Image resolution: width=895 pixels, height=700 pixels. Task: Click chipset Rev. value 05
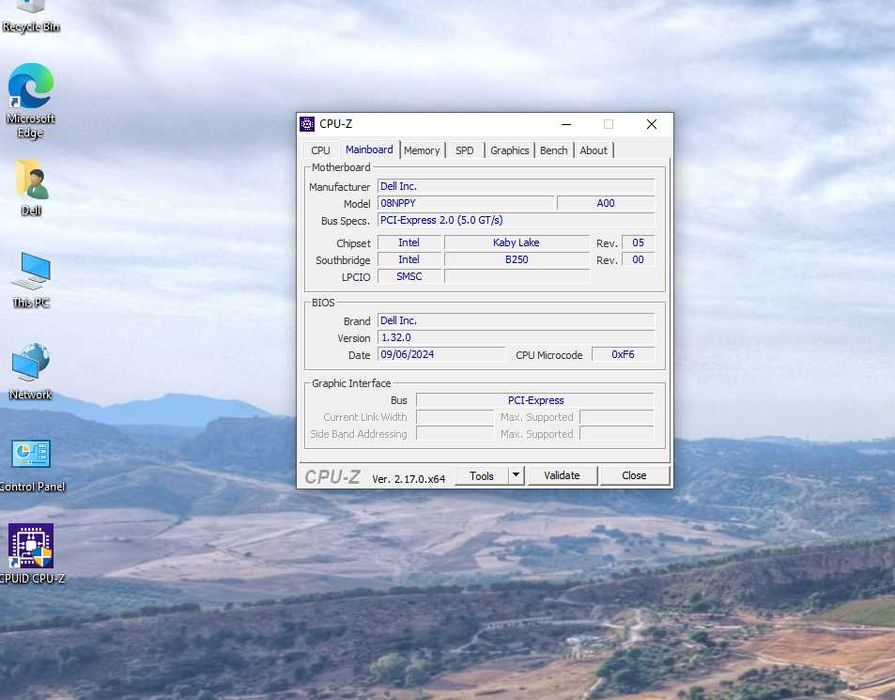(x=638, y=243)
